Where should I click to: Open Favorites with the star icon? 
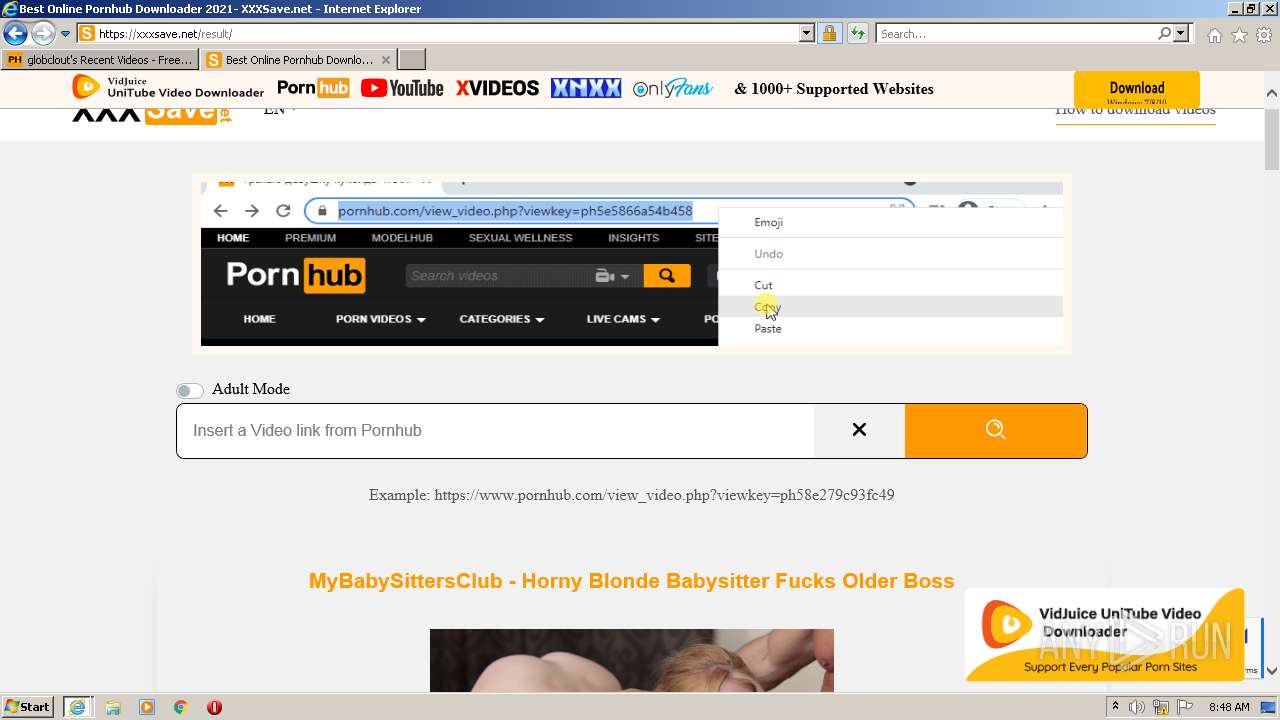1239,35
